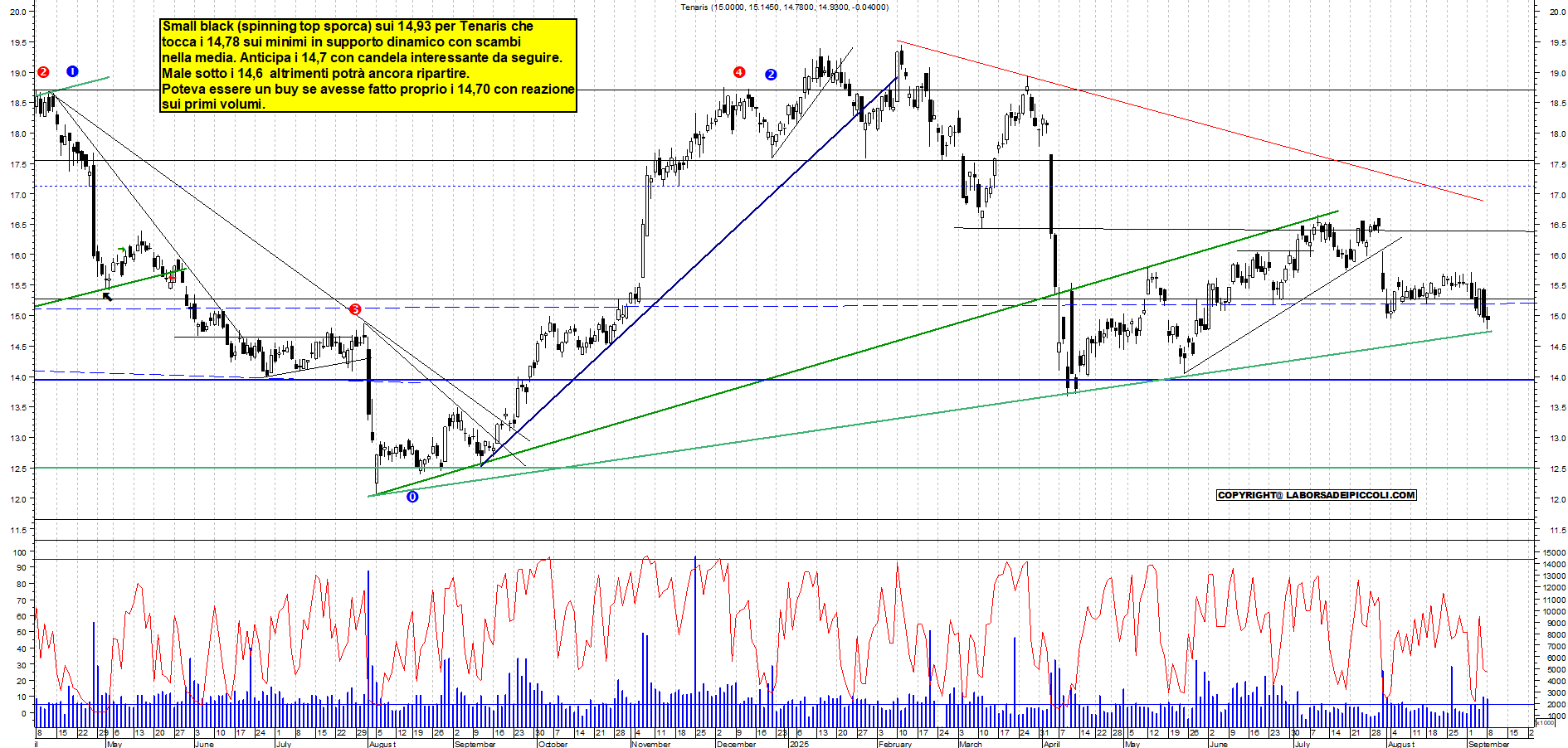Select the thick dark blue steep uptrend line

click(x=689, y=271)
